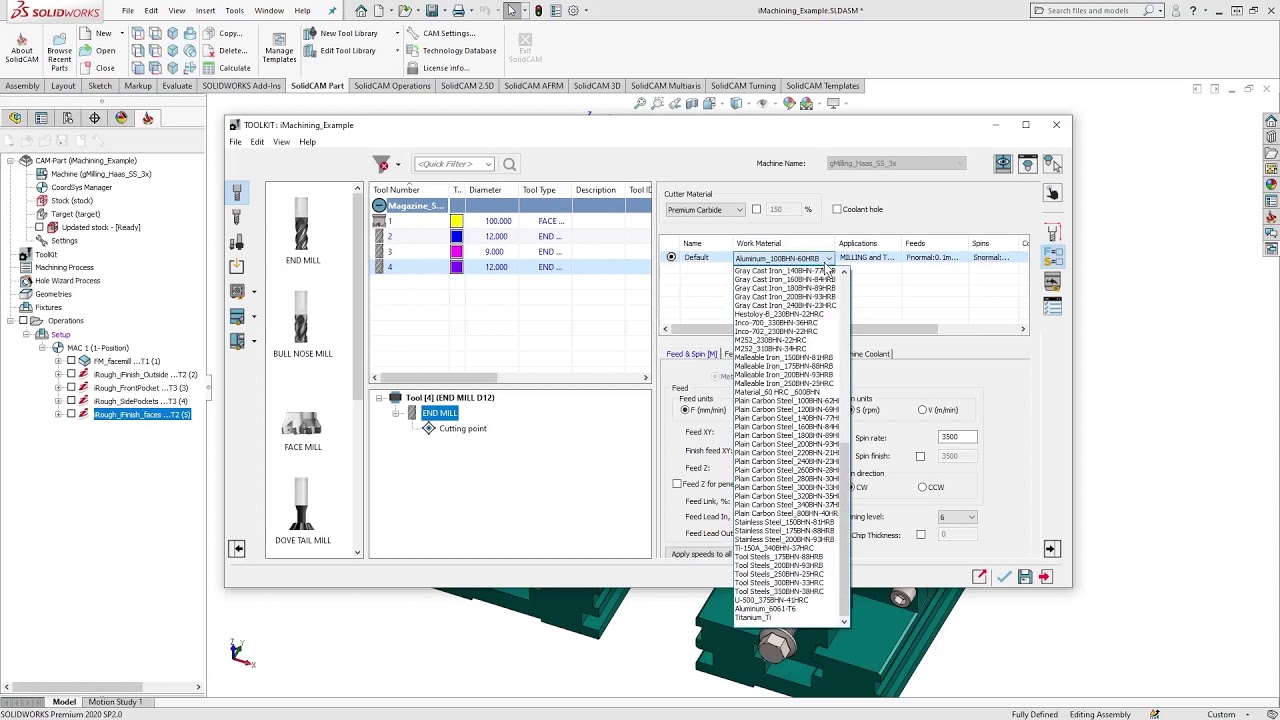The image size is (1280, 720).
Task: Open Technology Database
Action: coord(452,50)
